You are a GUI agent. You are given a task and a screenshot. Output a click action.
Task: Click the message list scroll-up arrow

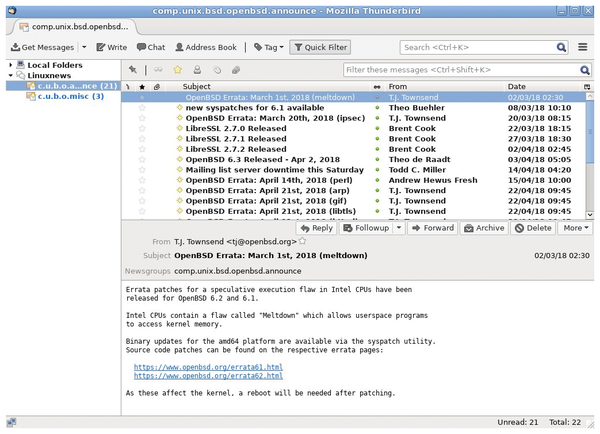(590, 96)
